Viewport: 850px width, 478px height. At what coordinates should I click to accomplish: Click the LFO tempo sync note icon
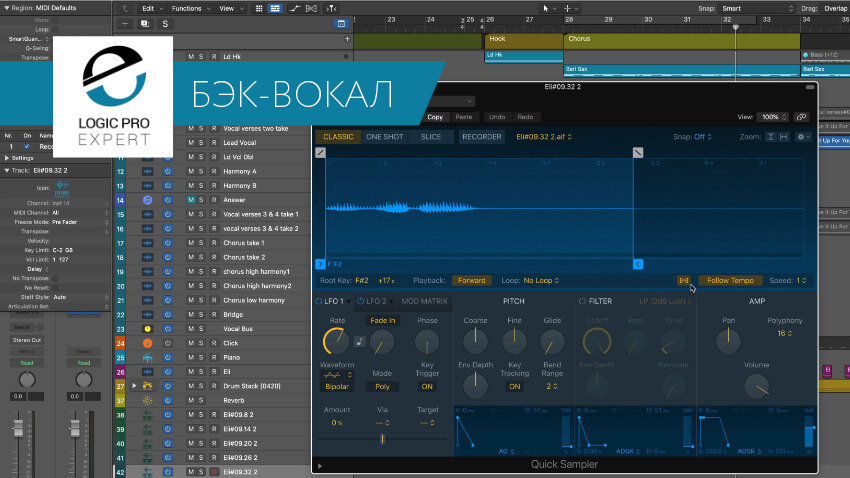click(359, 341)
